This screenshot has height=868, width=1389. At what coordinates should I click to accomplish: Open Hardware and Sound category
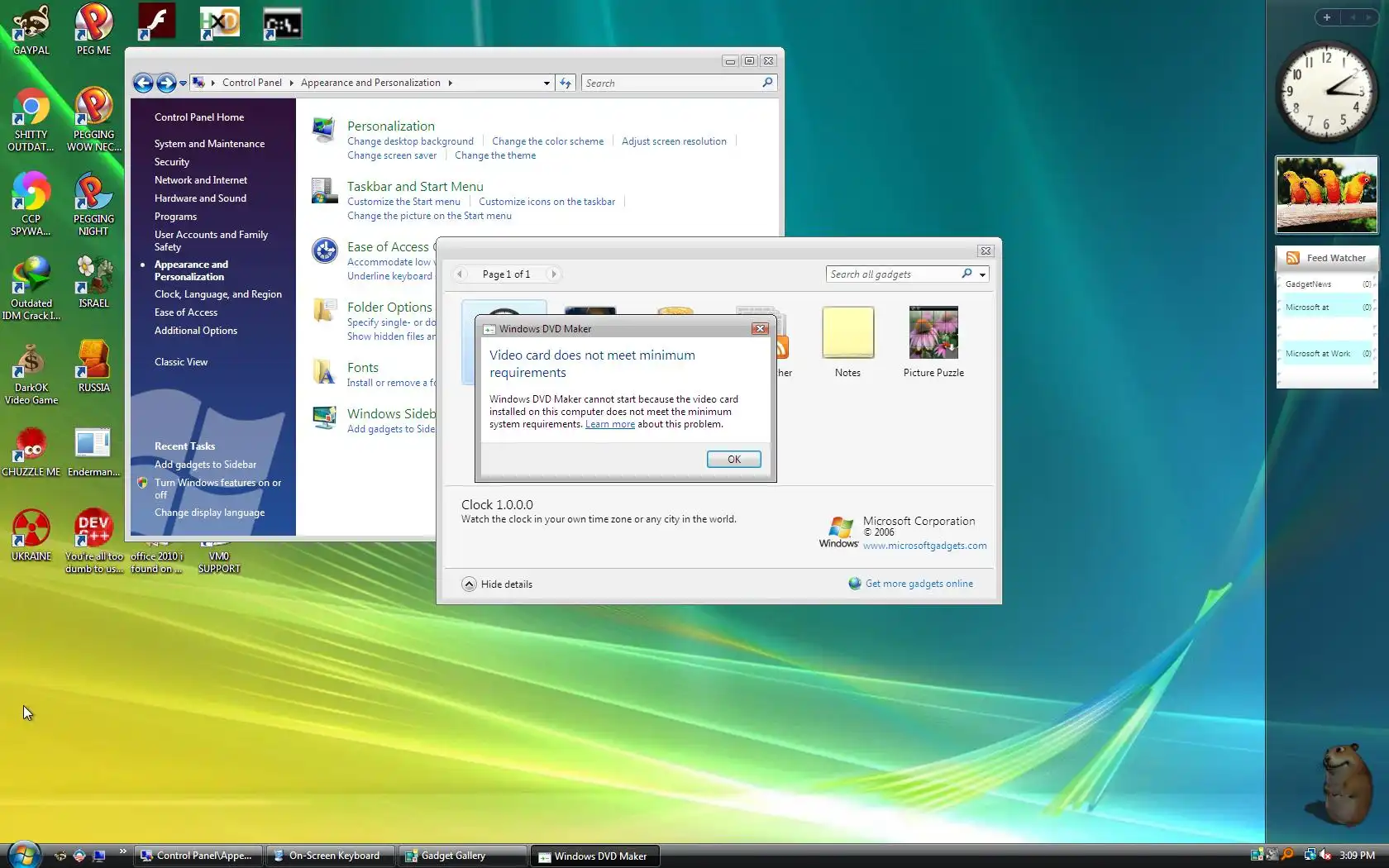coord(200,198)
